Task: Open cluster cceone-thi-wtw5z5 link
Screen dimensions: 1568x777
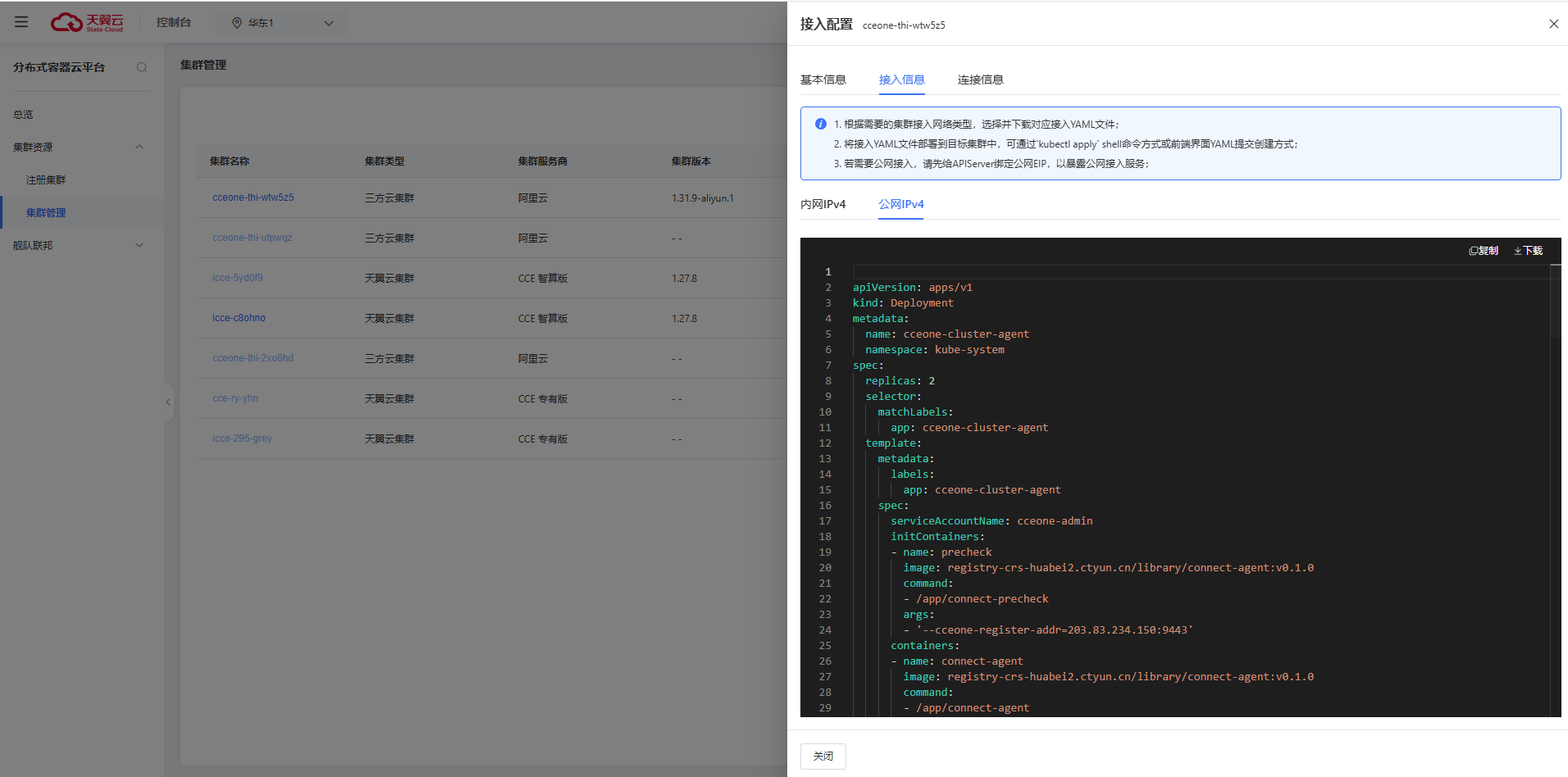Action: coord(253,198)
